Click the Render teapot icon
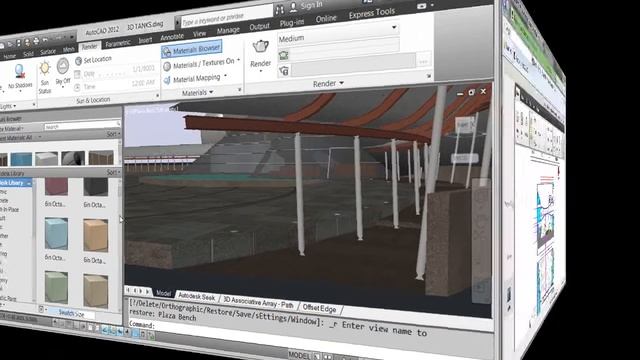640x360 pixels. point(260,46)
